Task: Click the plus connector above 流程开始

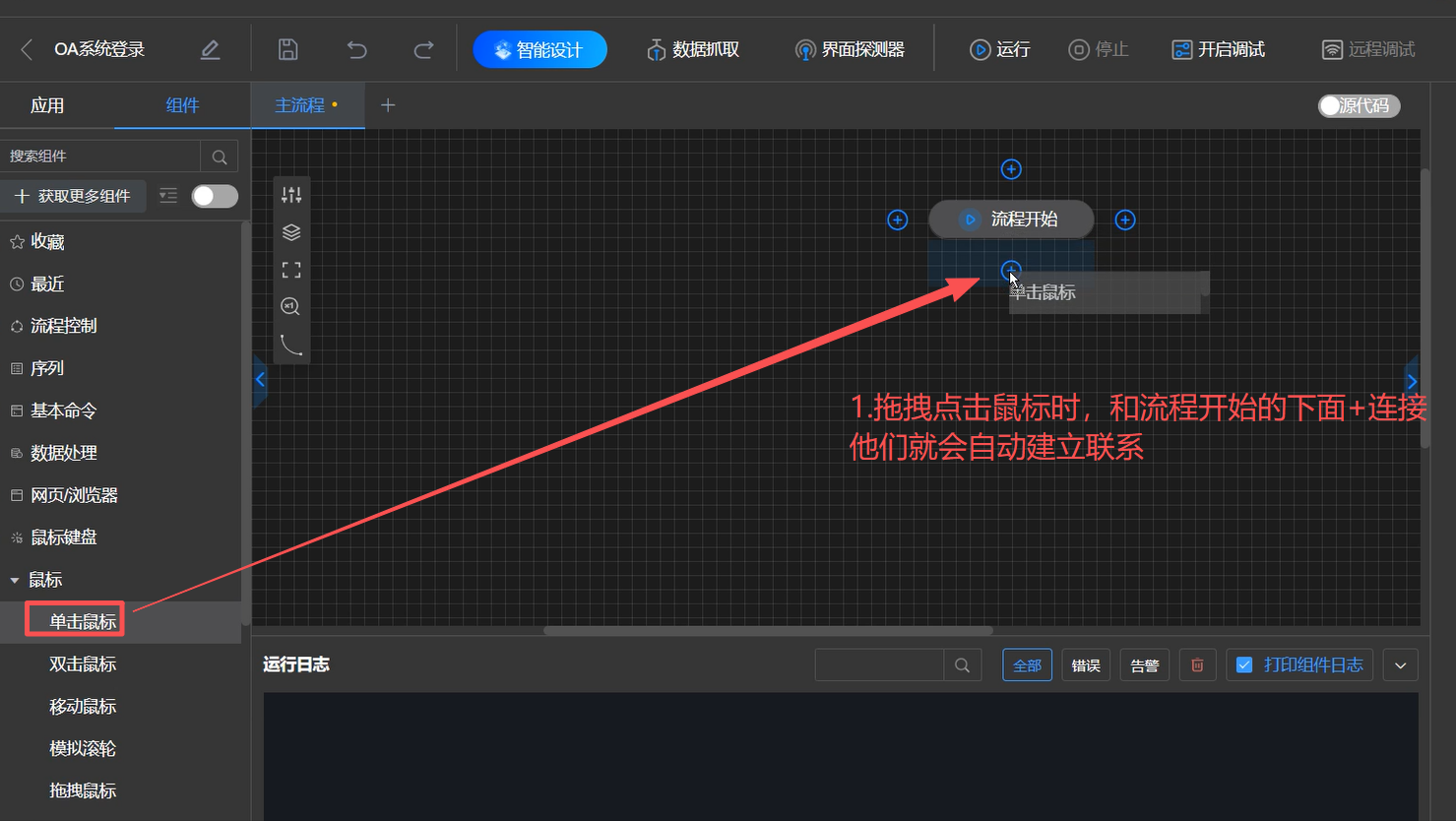Action: pos(1011,169)
